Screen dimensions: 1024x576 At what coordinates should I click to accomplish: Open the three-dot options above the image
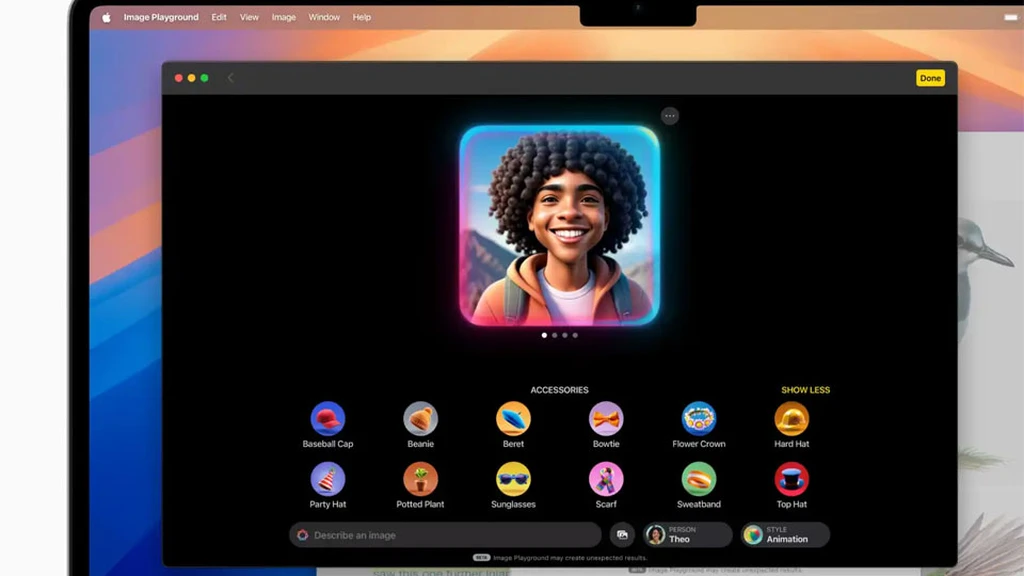tap(670, 116)
